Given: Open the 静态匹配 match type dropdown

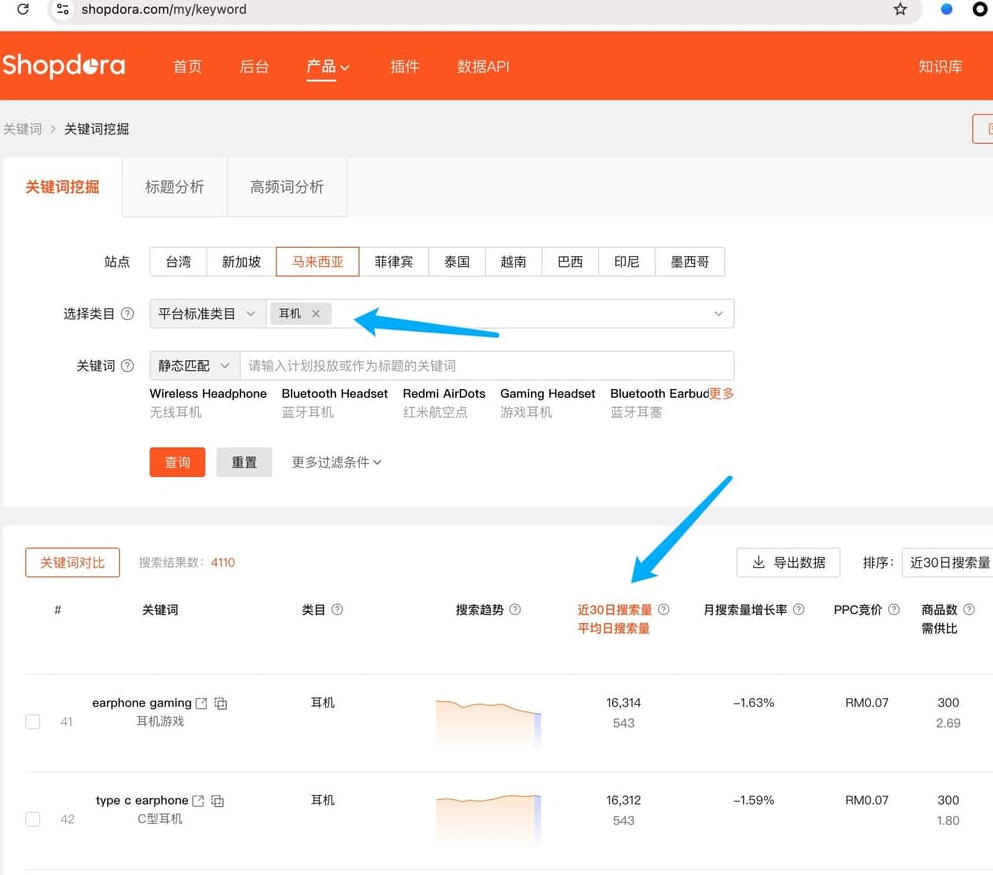Looking at the screenshot, I should (x=194, y=366).
